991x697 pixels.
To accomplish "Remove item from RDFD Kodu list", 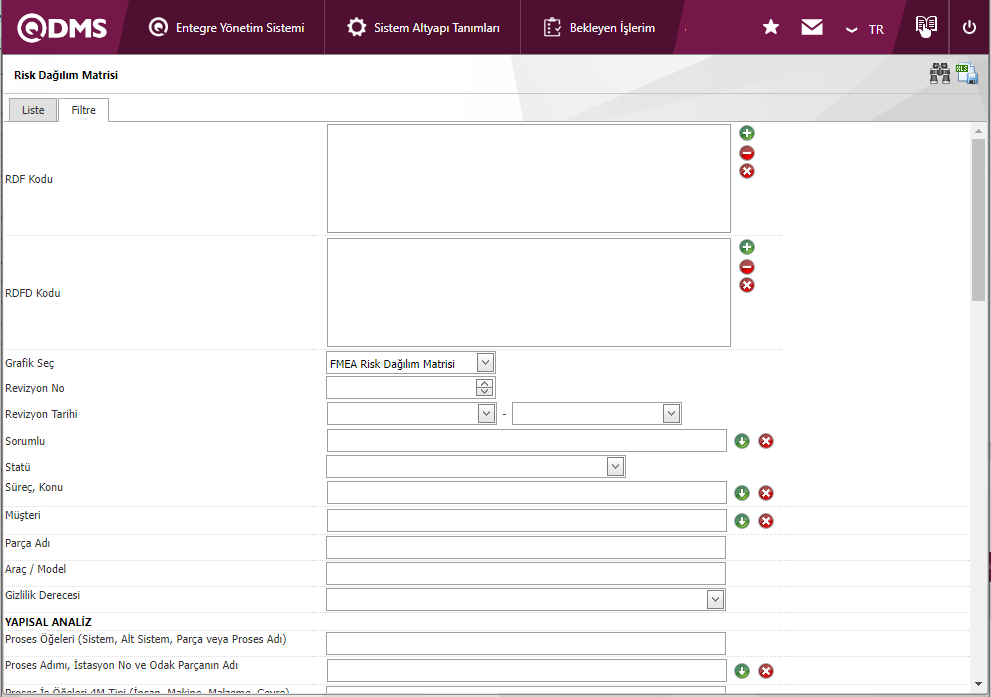I will (747, 267).
